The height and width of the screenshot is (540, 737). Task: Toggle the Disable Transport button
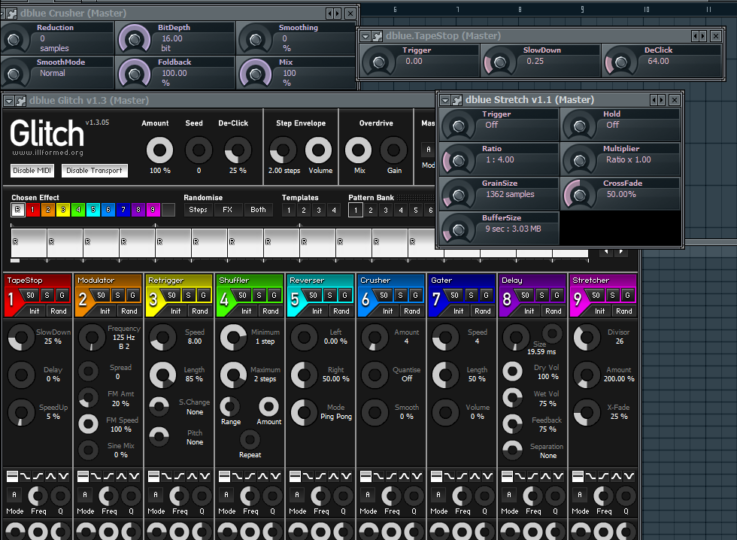[x=97, y=171]
